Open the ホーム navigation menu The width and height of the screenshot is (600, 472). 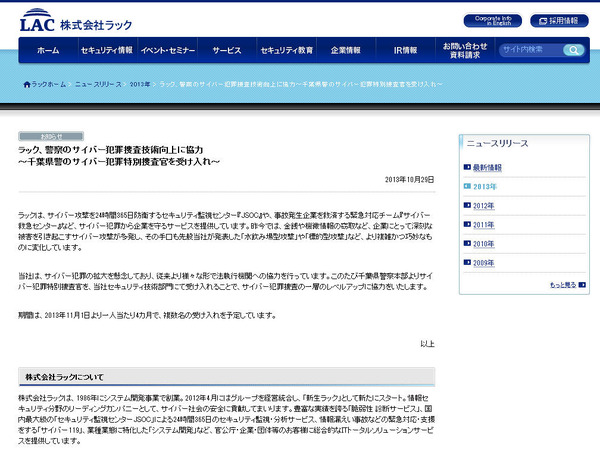[48, 50]
